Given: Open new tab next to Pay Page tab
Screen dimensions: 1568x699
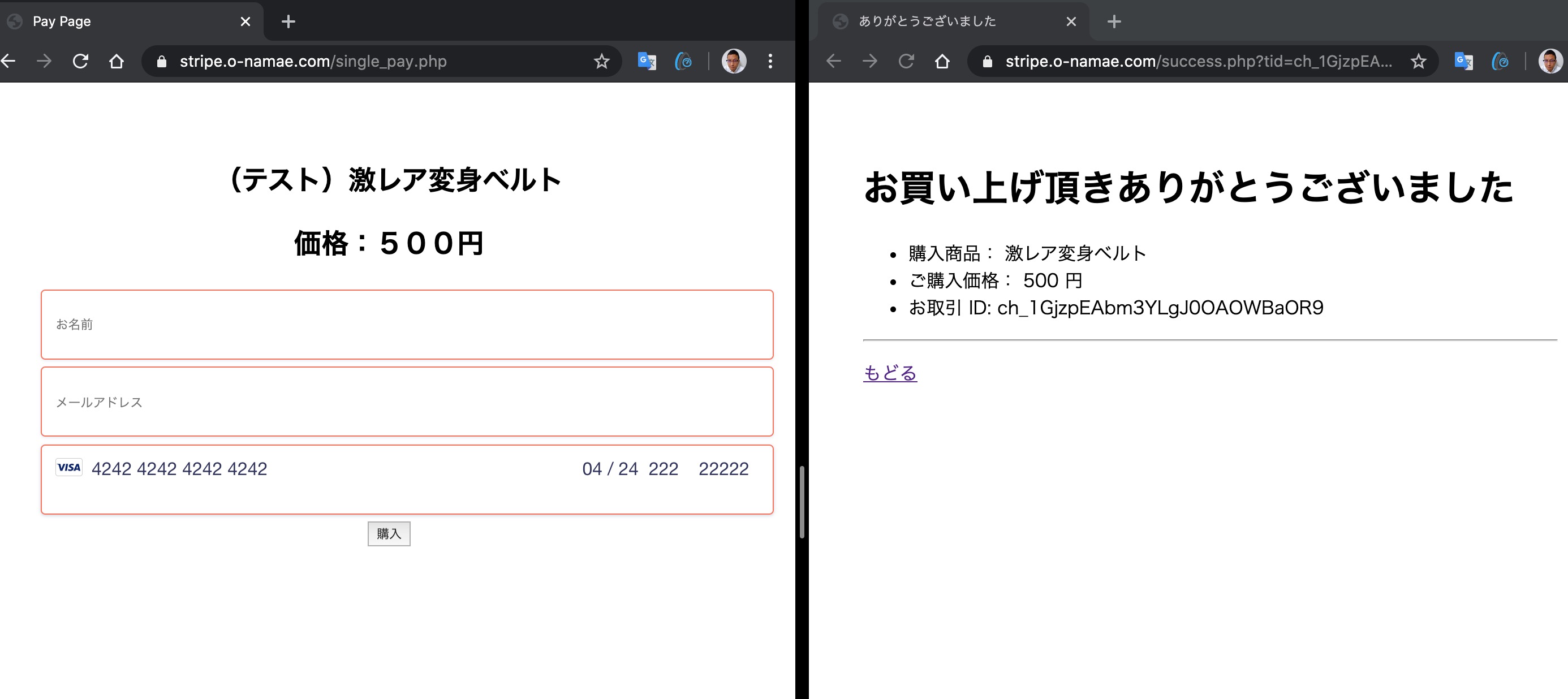Looking at the screenshot, I should coord(288,22).
